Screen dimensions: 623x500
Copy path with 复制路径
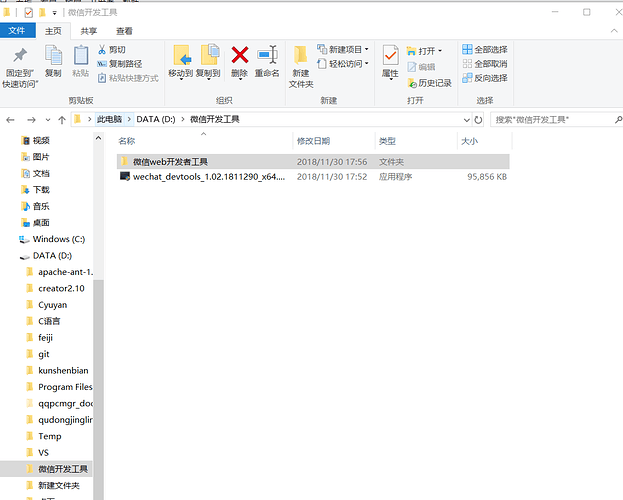[120, 64]
